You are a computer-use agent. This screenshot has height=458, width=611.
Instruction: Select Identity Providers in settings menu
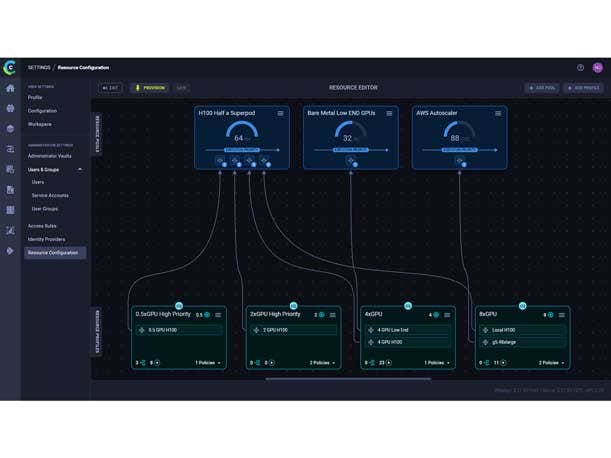click(x=47, y=239)
